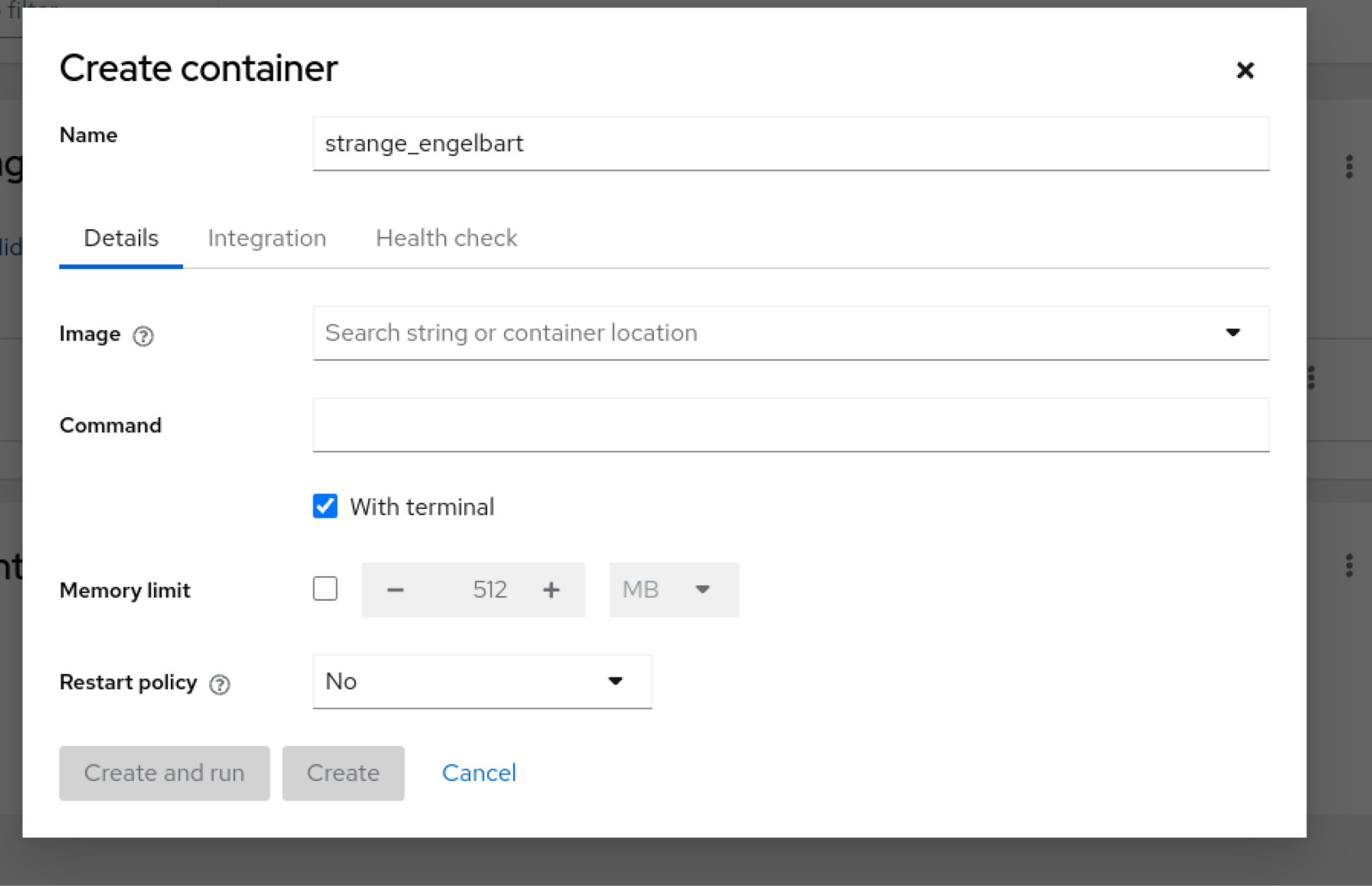
Task: Click the Cancel link
Action: (479, 773)
